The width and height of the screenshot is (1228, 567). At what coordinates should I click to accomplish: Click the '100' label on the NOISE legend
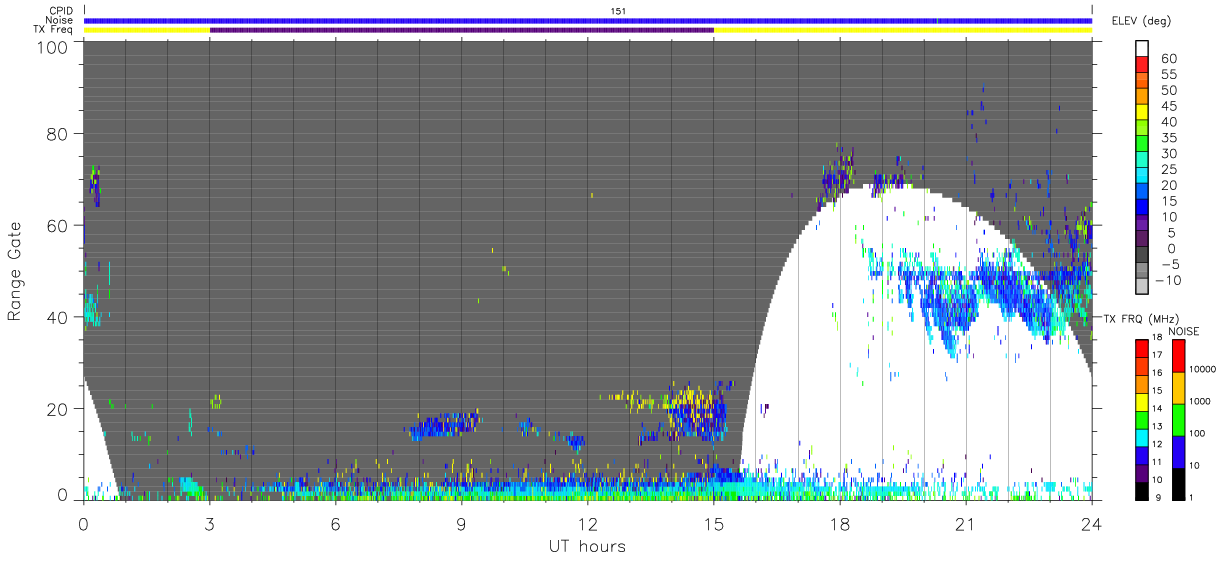(x=1198, y=433)
